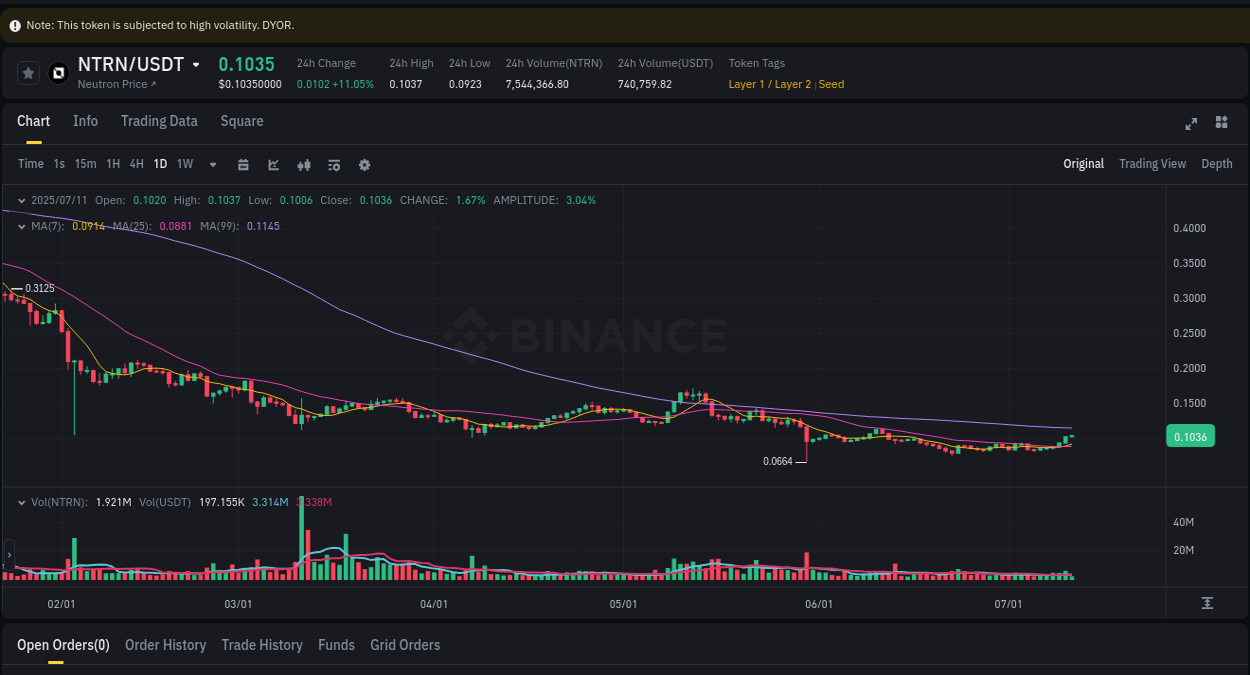Switch to the Trading Data tab
Viewport: 1250px width, 675px height.
coord(159,121)
